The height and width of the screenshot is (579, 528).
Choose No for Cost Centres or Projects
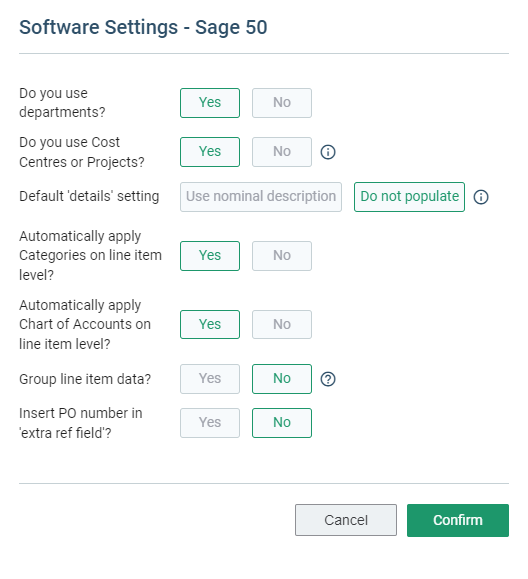(x=282, y=152)
